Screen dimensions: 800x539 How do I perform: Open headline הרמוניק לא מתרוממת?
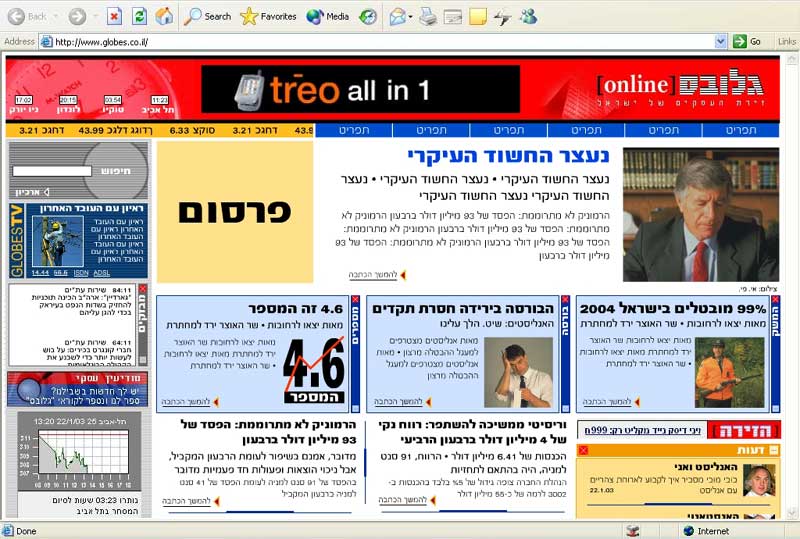pos(269,432)
